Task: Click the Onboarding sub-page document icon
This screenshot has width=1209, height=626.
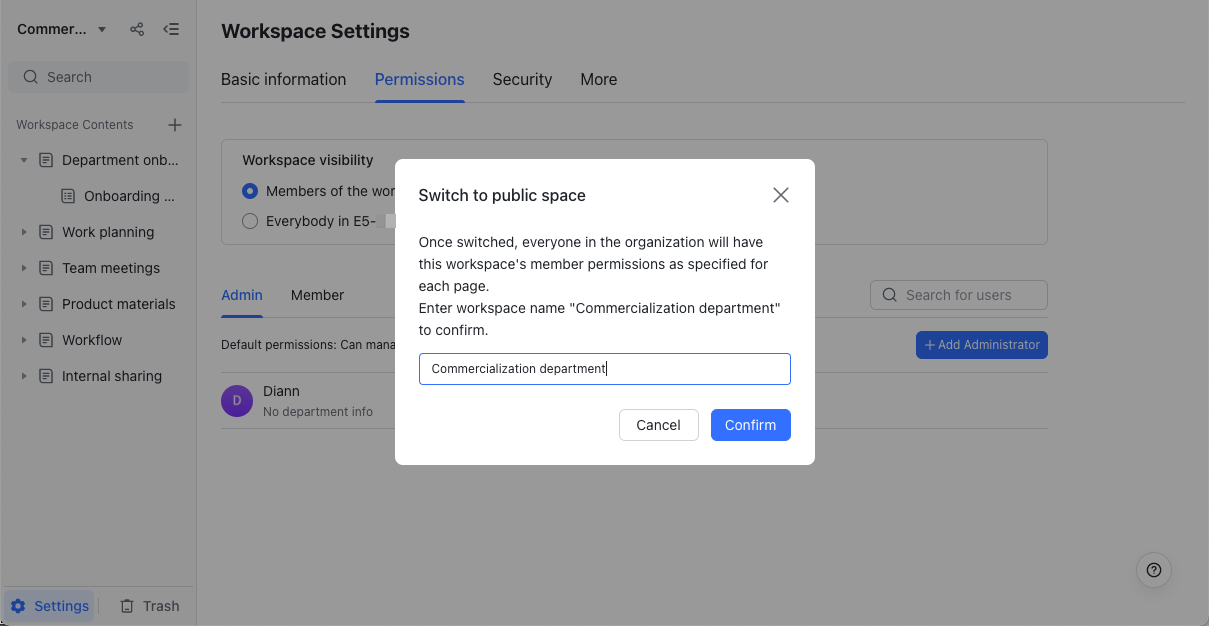Action: coord(68,196)
